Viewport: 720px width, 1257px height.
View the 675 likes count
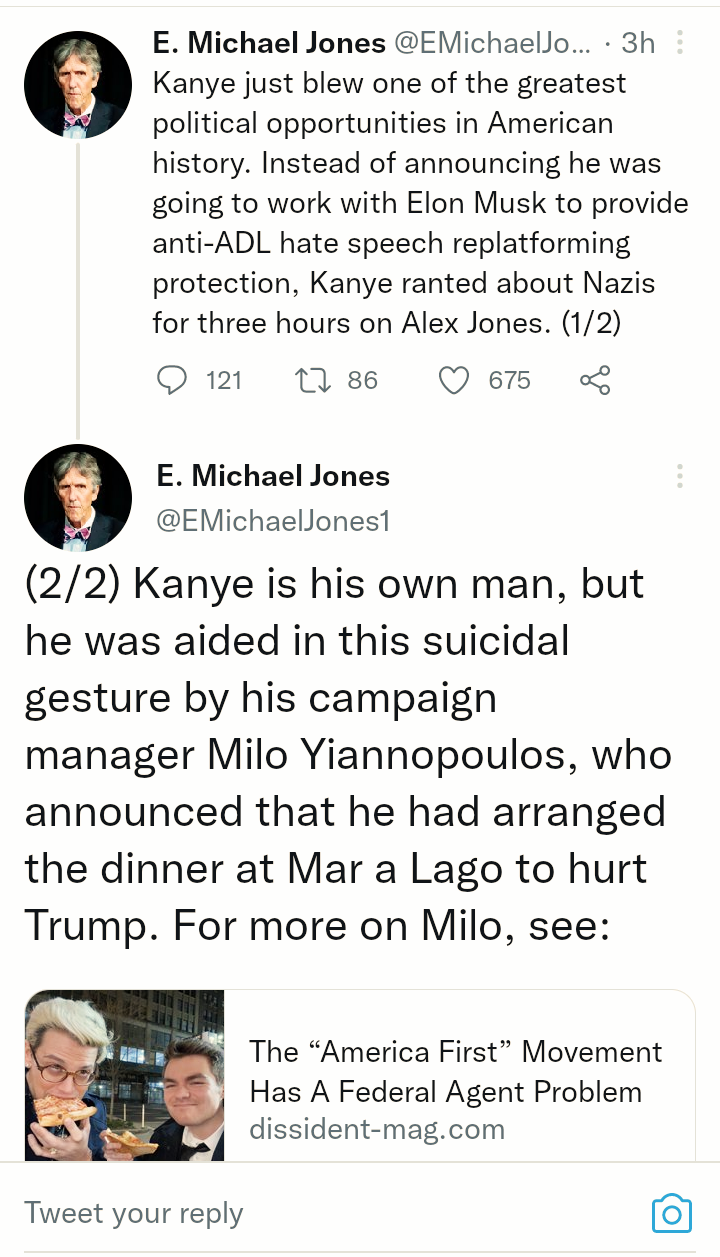(509, 380)
